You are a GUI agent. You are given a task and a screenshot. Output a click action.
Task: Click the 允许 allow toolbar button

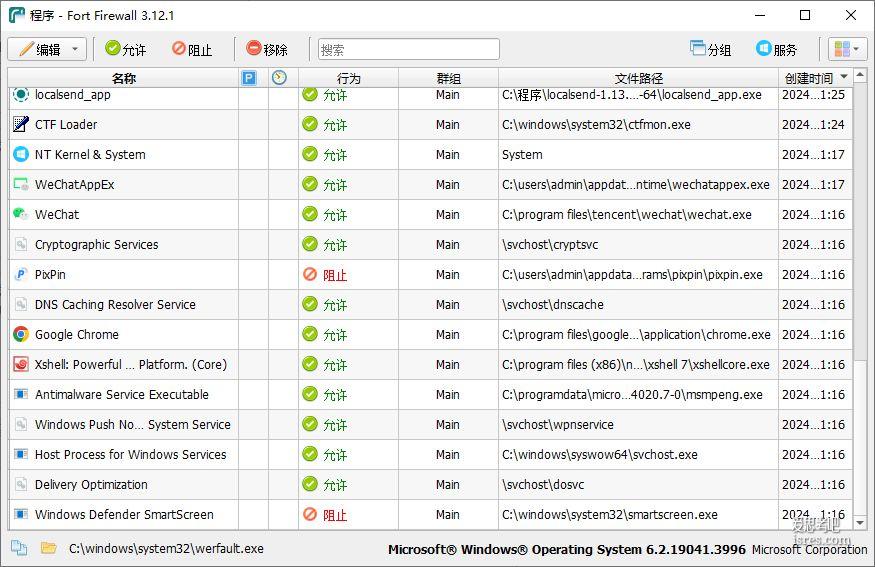[x=126, y=50]
